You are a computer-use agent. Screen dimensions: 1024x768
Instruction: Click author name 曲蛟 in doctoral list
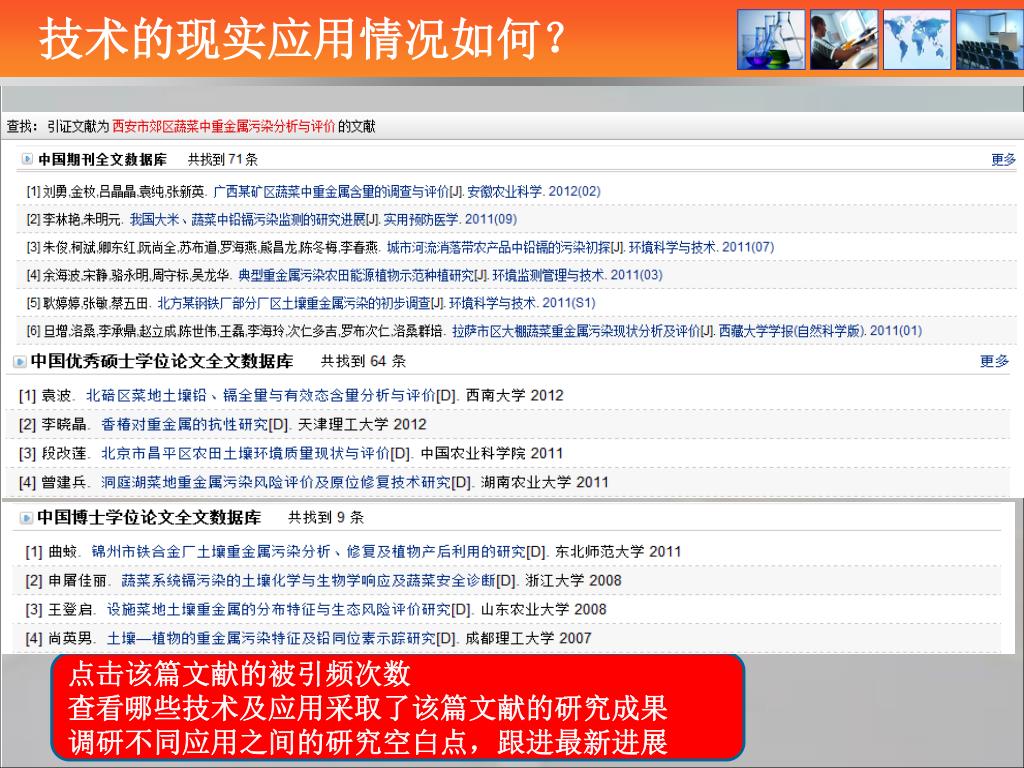(x=63, y=552)
